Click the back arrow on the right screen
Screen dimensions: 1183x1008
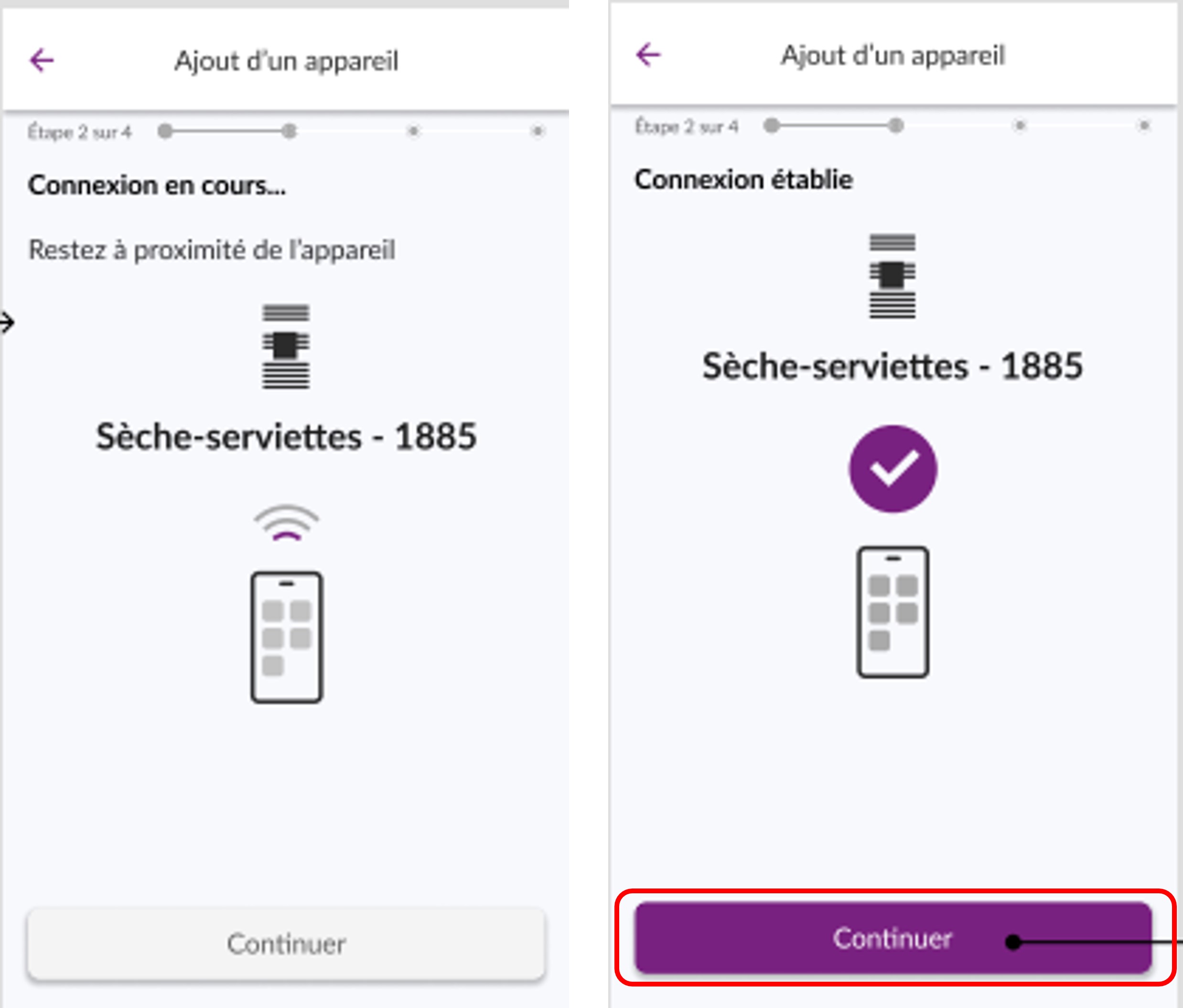(x=647, y=54)
